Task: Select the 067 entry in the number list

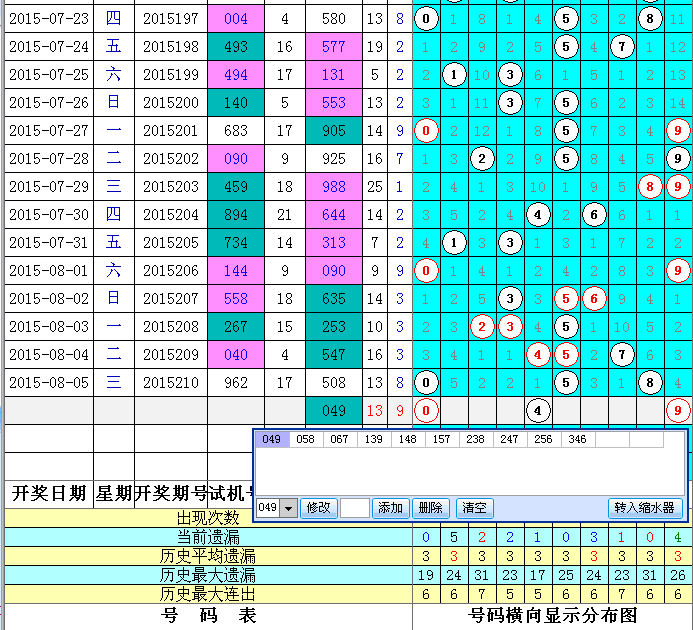Action: pos(340,439)
